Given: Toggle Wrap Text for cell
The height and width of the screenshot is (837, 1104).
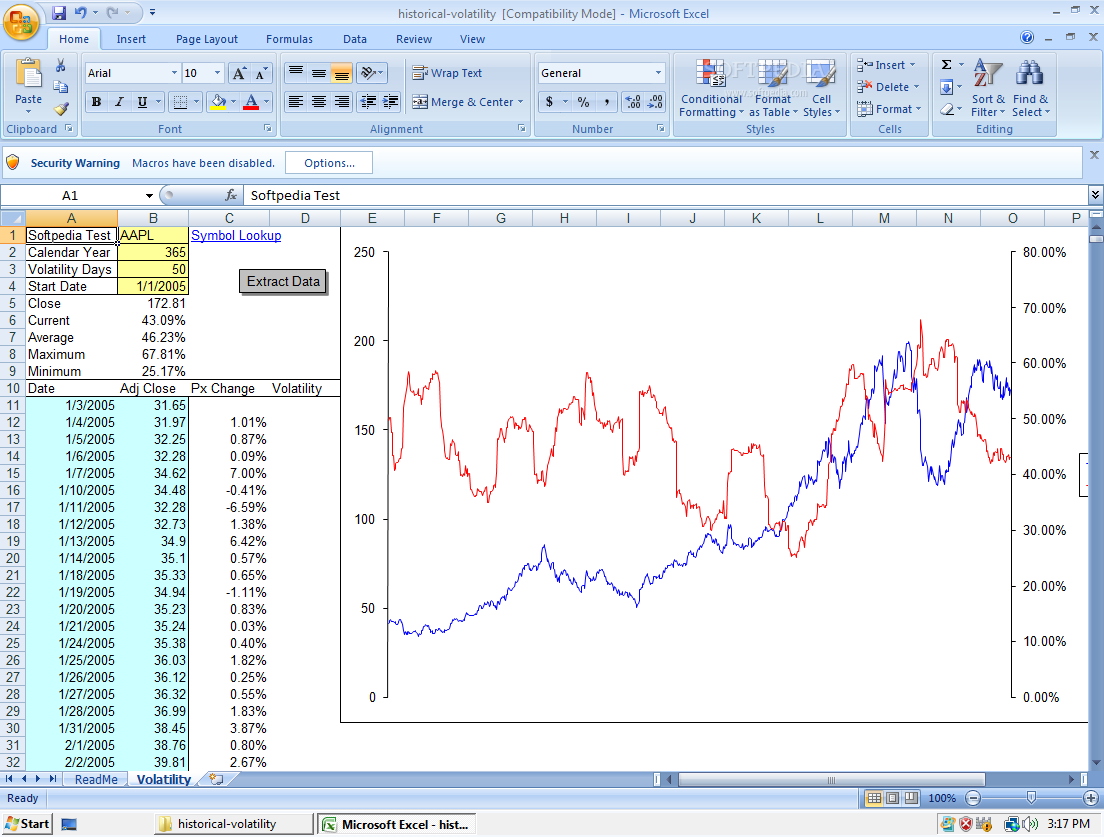Looking at the screenshot, I should (446, 73).
